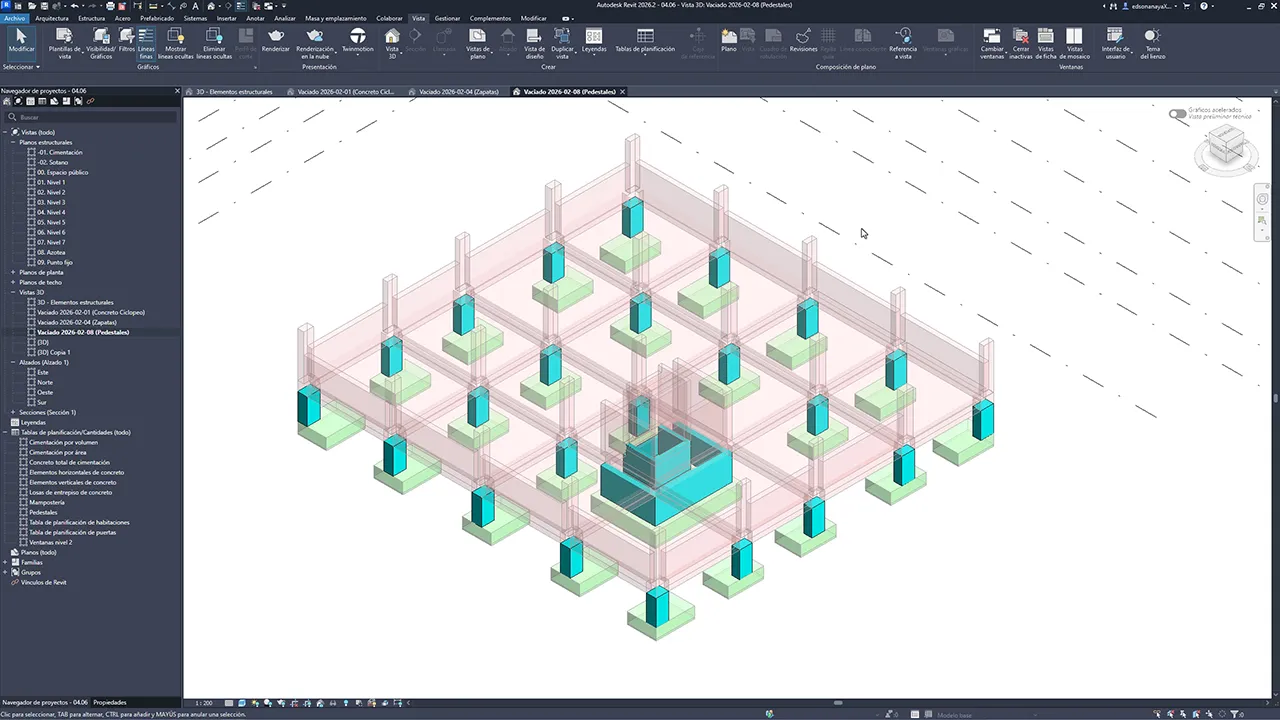Toggle the Gráficos acelerados switch

[x=1178, y=114]
